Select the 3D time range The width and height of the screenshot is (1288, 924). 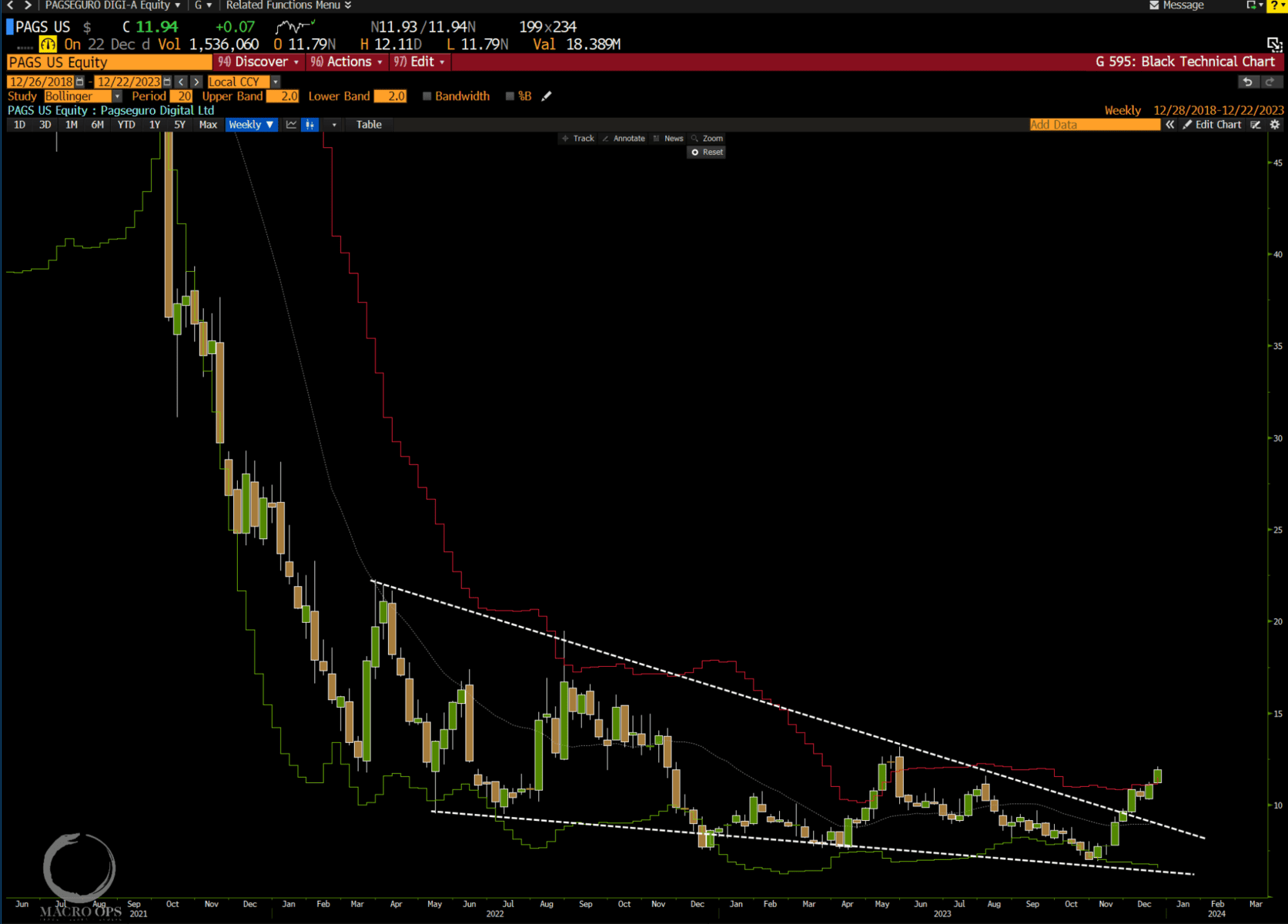(45, 125)
